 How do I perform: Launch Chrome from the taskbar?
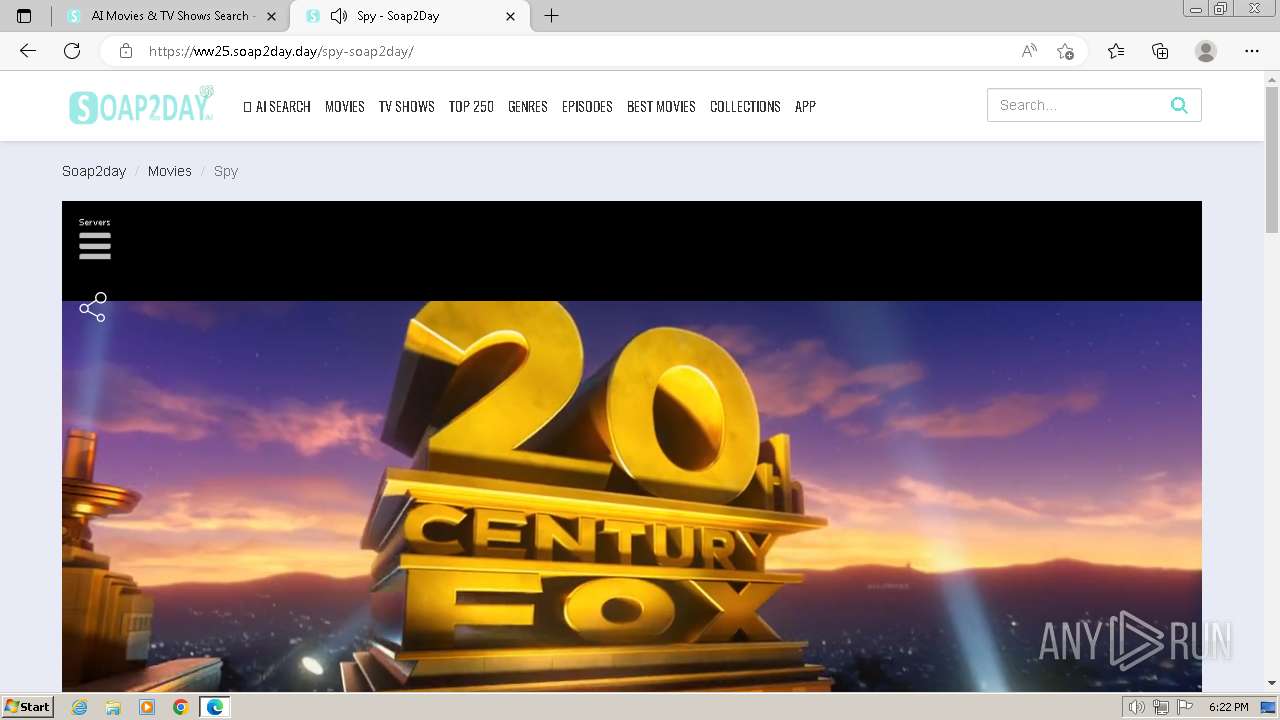point(180,707)
